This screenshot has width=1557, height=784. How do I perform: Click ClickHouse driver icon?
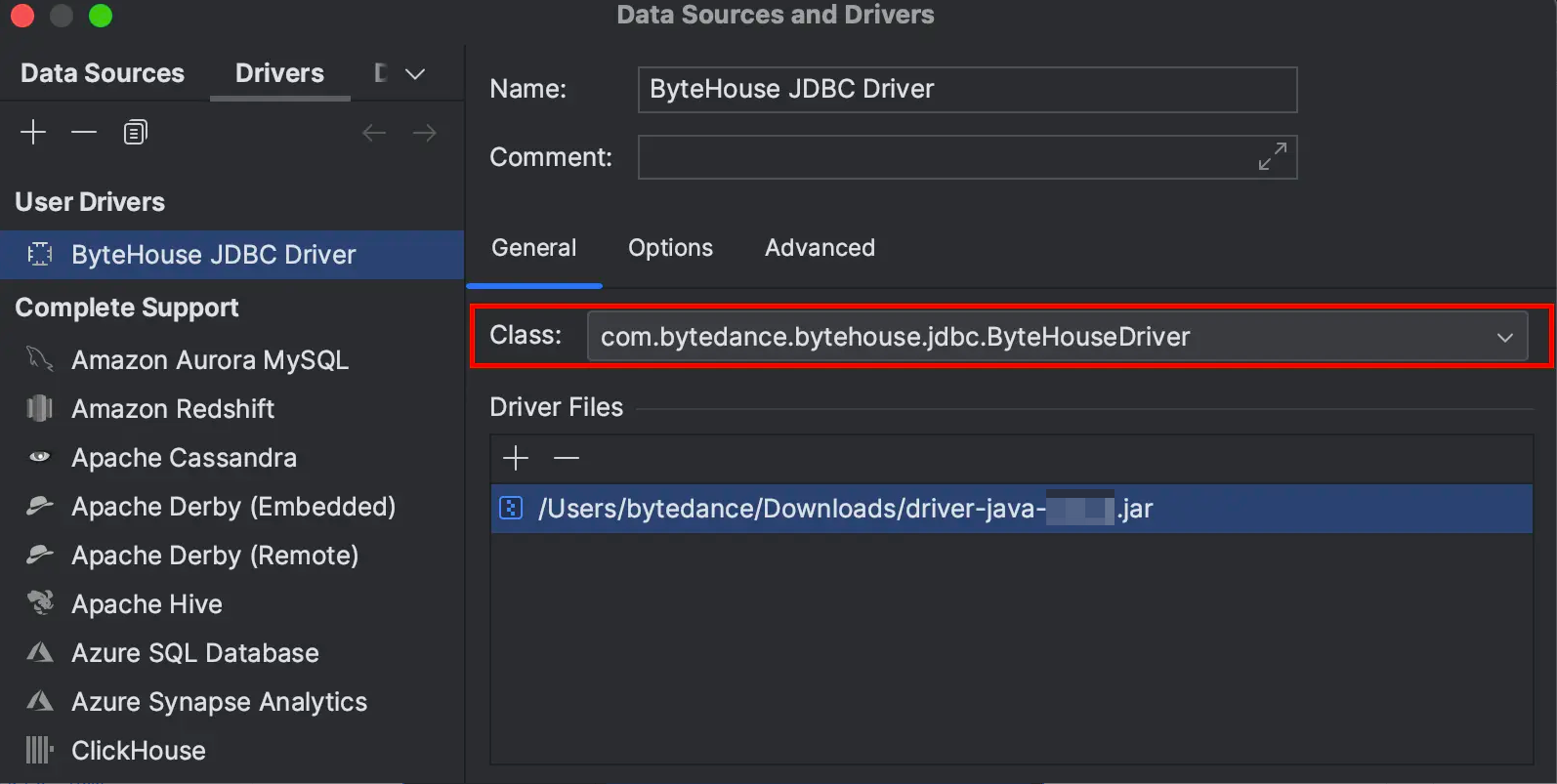pos(40,750)
